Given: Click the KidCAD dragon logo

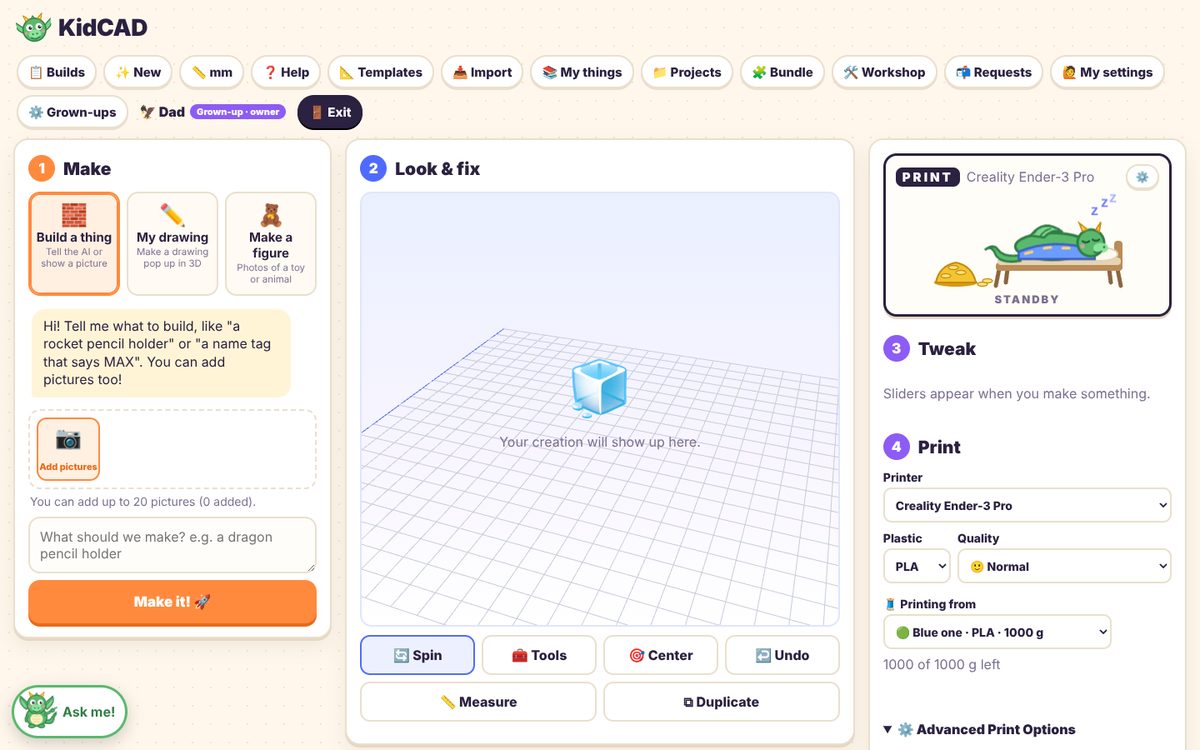Looking at the screenshot, I should pyautogui.click(x=33, y=27).
